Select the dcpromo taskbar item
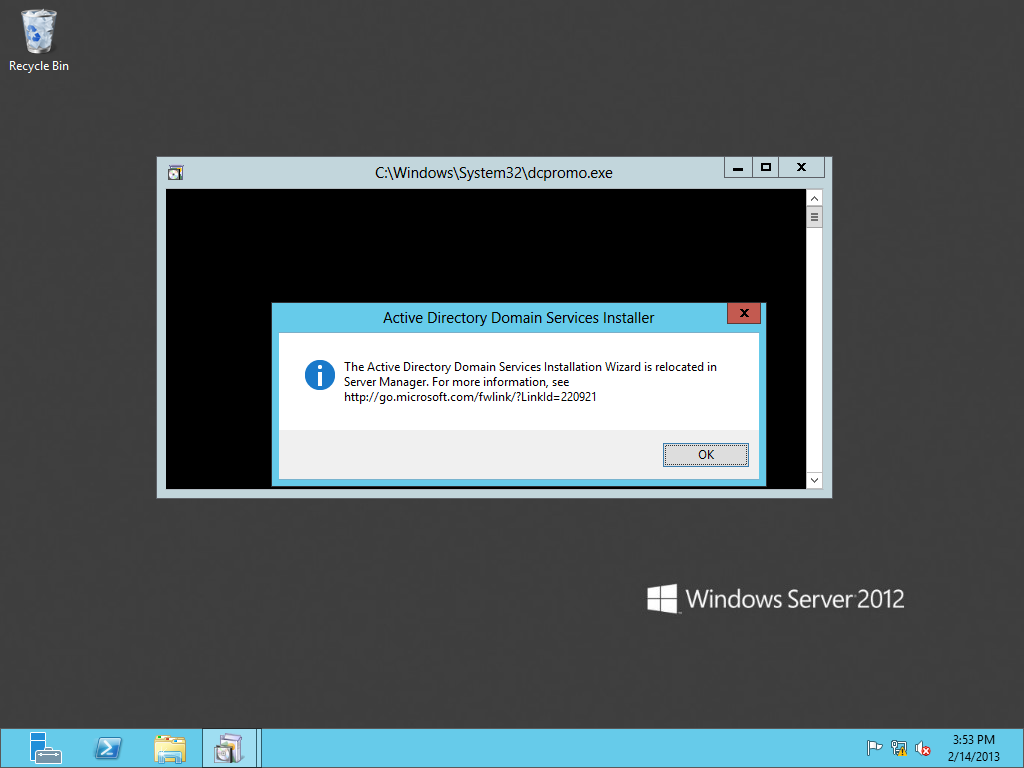This screenshot has height=768, width=1024. point(230,748)
